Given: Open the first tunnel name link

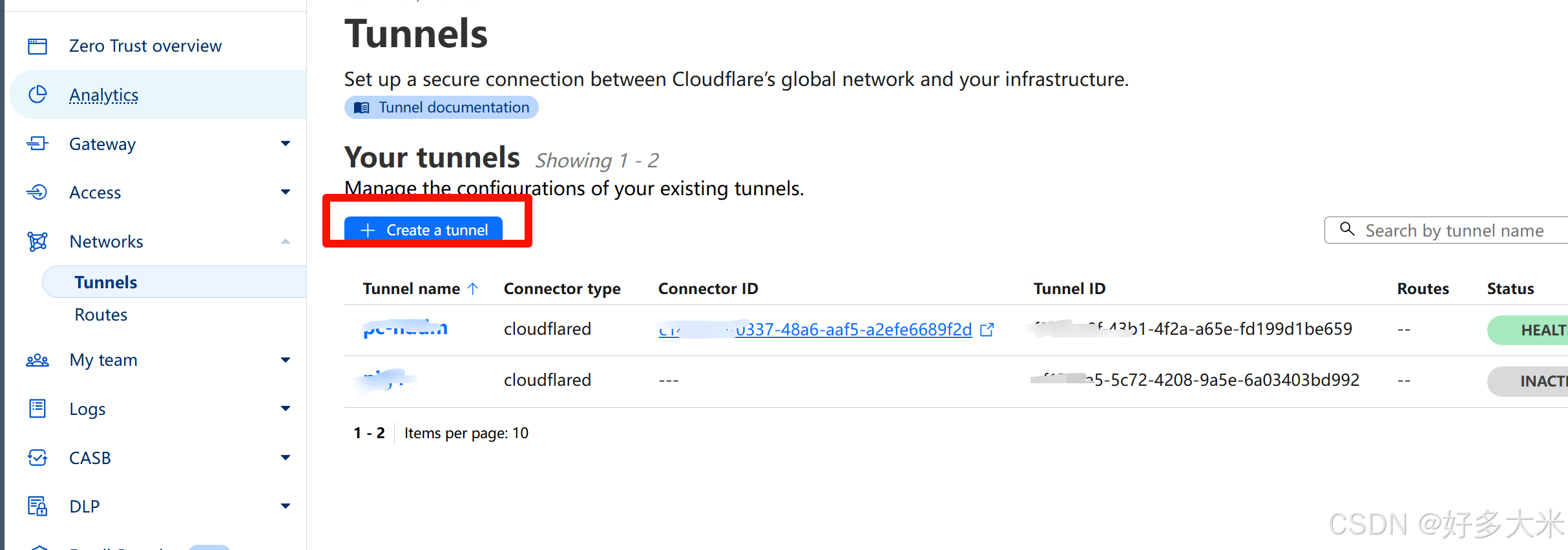Looking at the screenshot, I should (x=405, y=328).
